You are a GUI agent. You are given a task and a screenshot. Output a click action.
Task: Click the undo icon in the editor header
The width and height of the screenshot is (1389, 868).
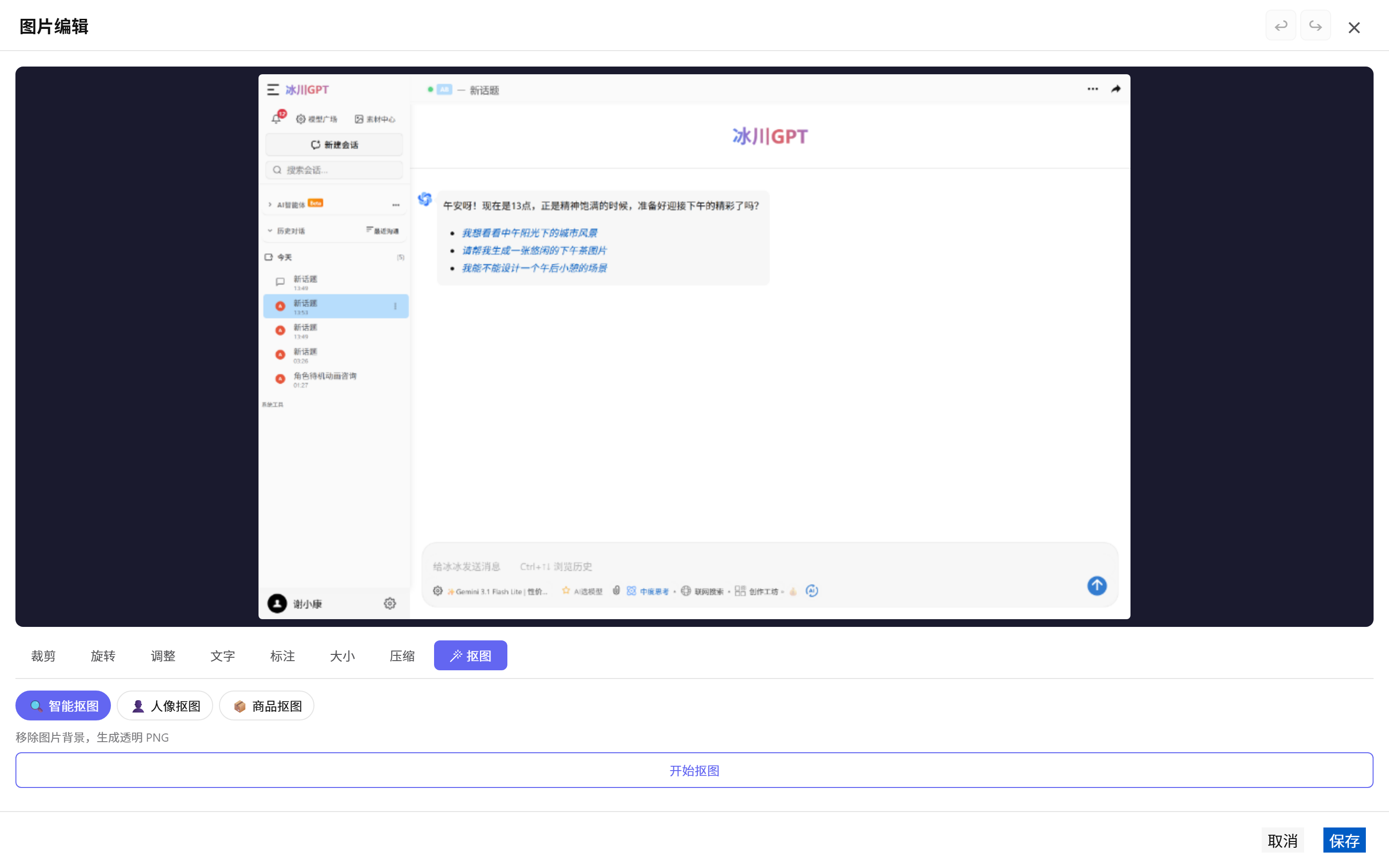1281,25
